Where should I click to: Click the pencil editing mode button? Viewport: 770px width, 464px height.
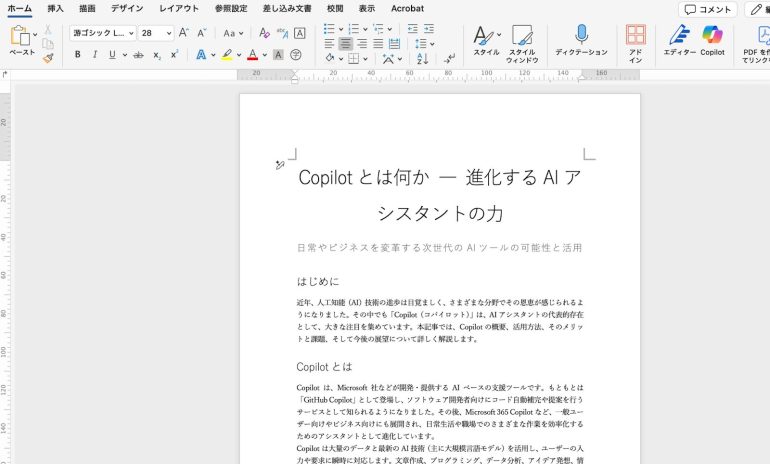[x=759, y=9]
